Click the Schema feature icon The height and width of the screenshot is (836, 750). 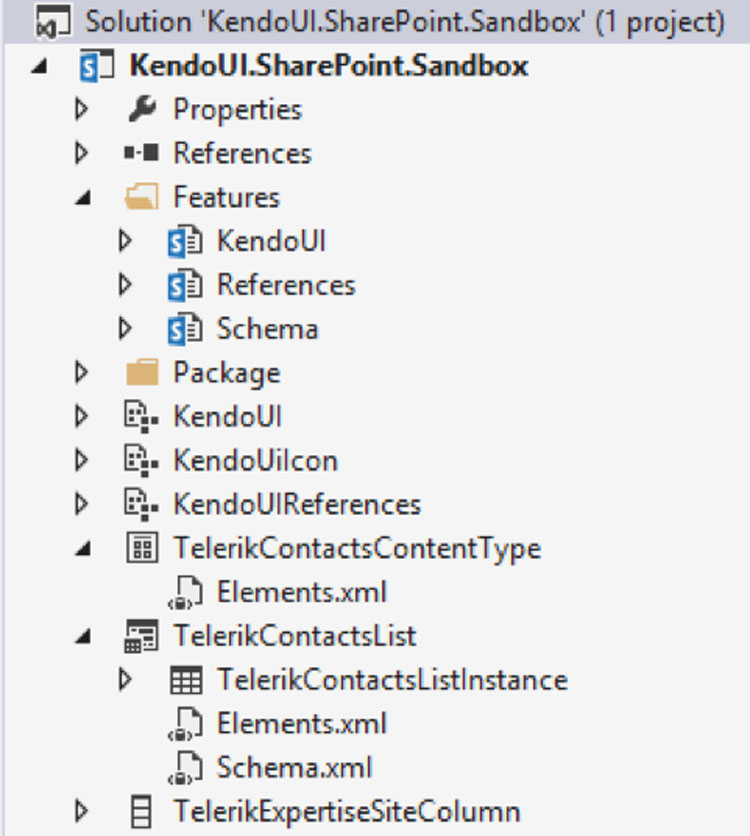pos(185,328)
